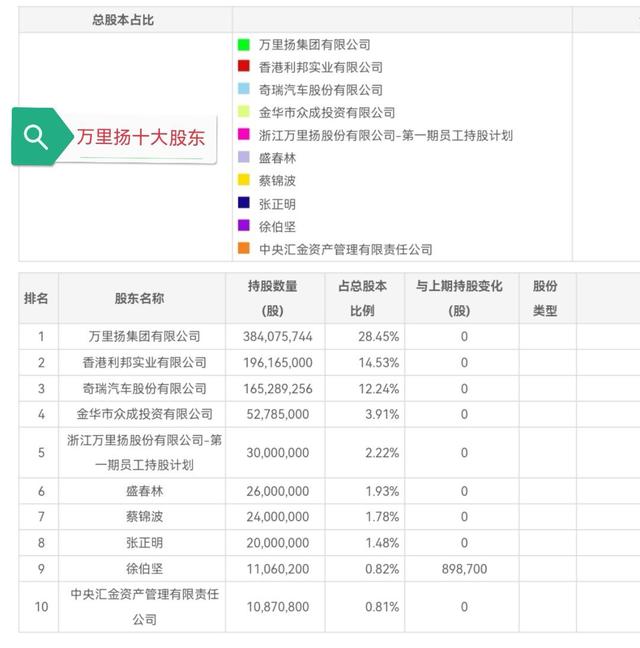The height and width of the screenshot is (648, 640).
Task: Click the 1.93% percentage cell
Action: pyautogui.click(x=382, y=491)
